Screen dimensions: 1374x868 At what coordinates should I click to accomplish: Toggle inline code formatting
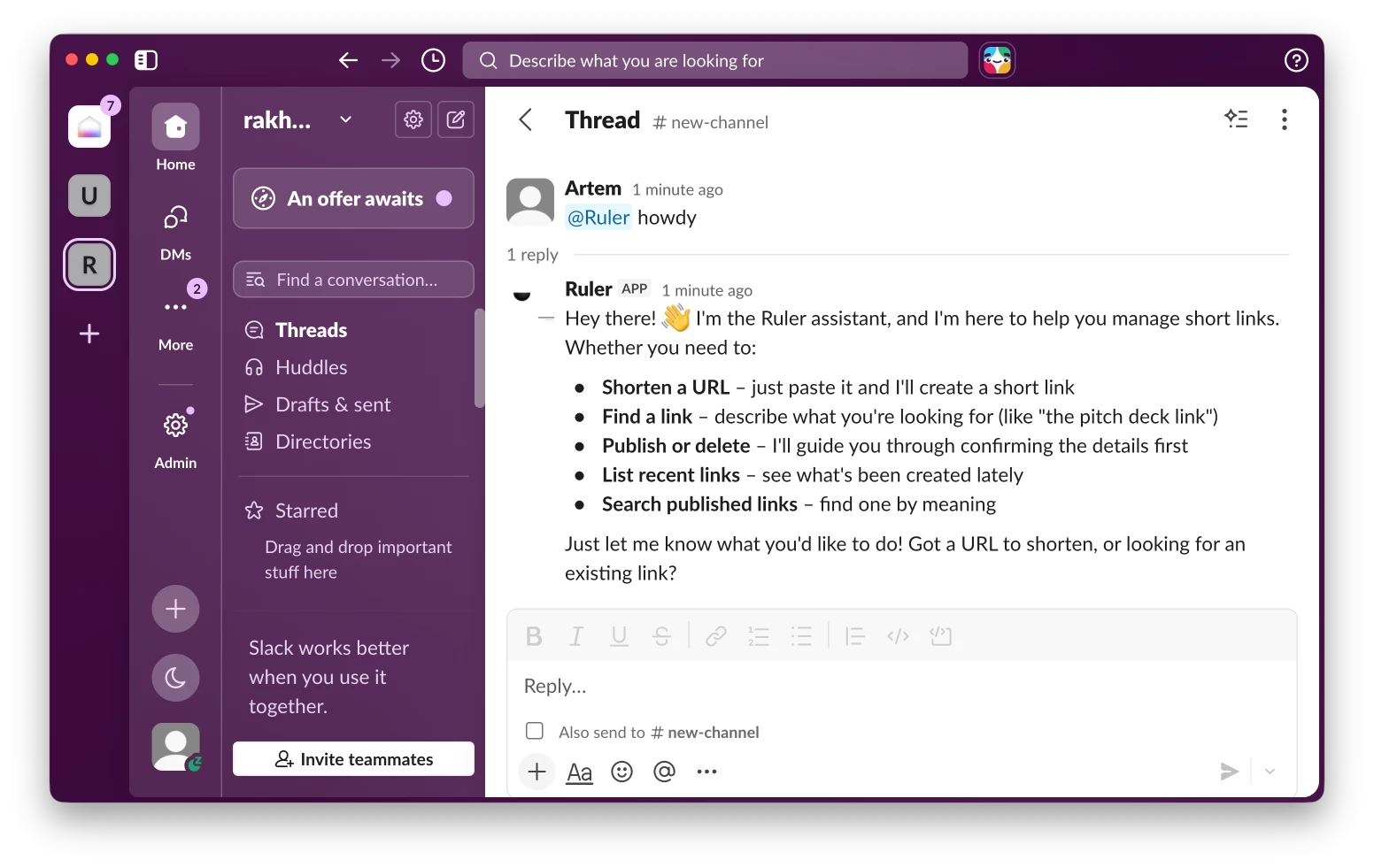[x=898, y=636]
